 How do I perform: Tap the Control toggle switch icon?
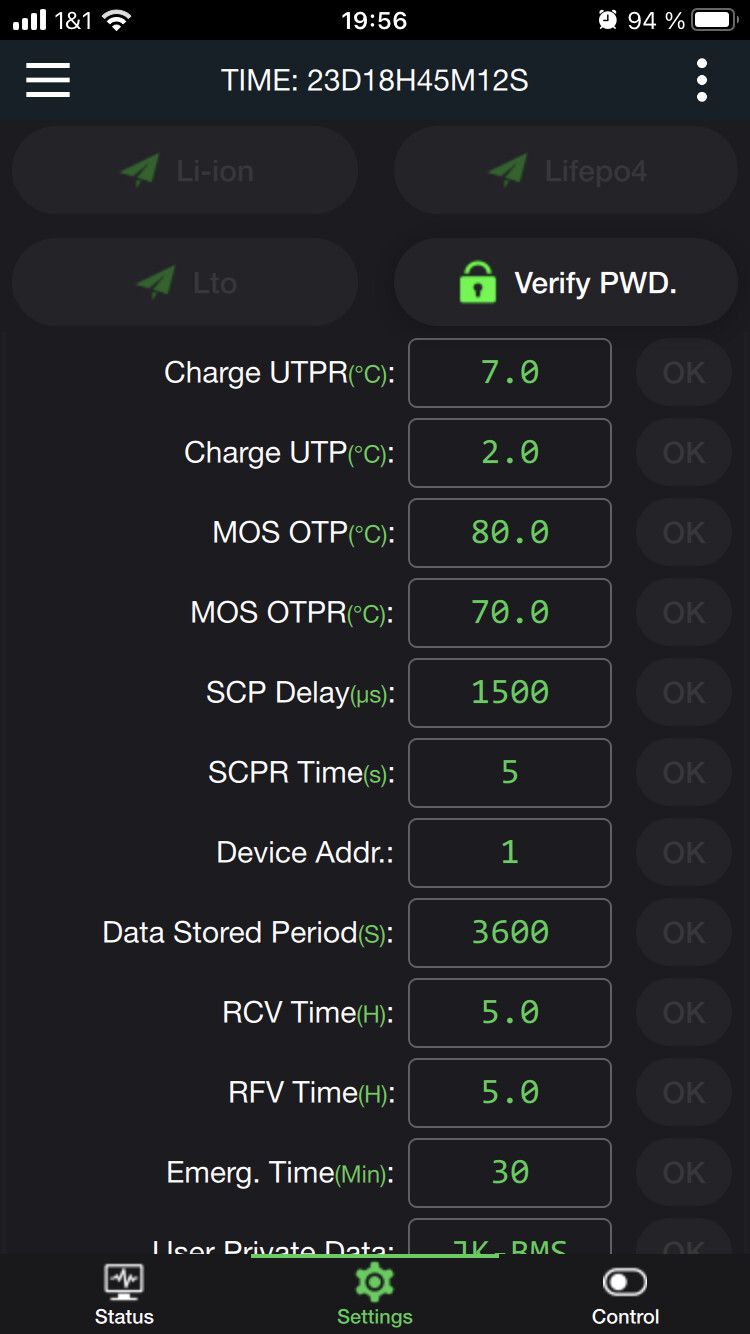(625, 1281)
